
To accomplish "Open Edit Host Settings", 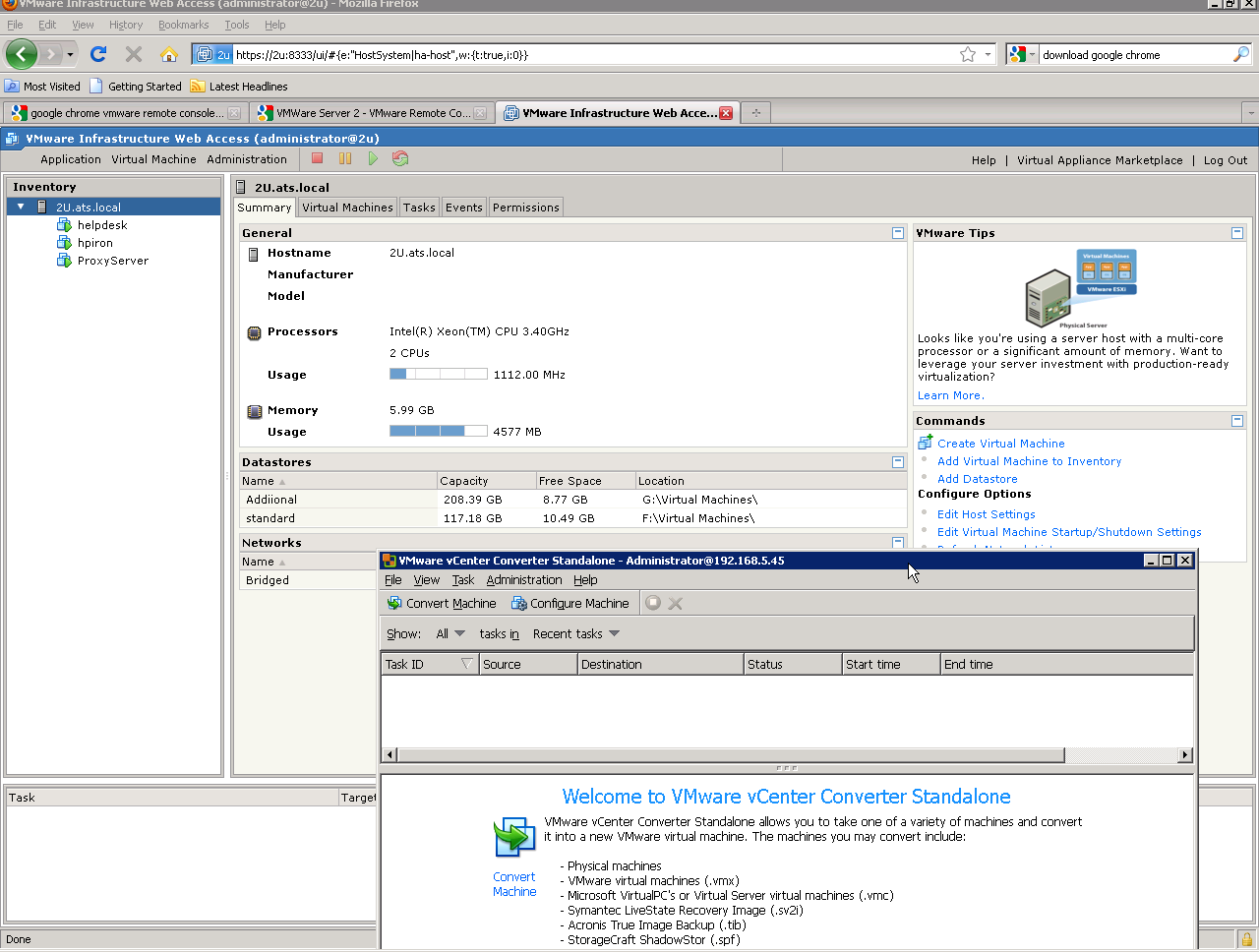I will [x=987, y=514].
